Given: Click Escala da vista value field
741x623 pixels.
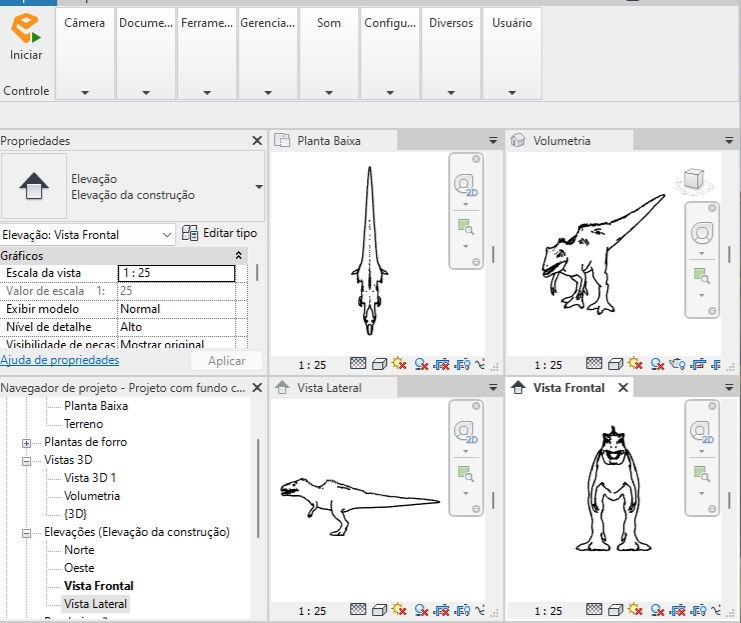Looking at the screenshot, I should (176, 273).
